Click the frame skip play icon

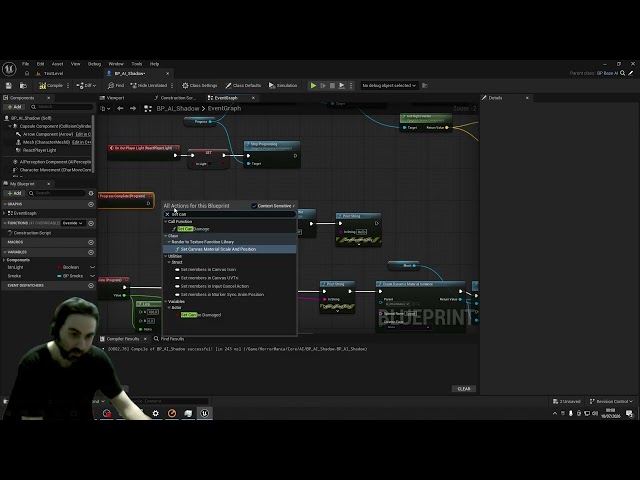point(323,86)
